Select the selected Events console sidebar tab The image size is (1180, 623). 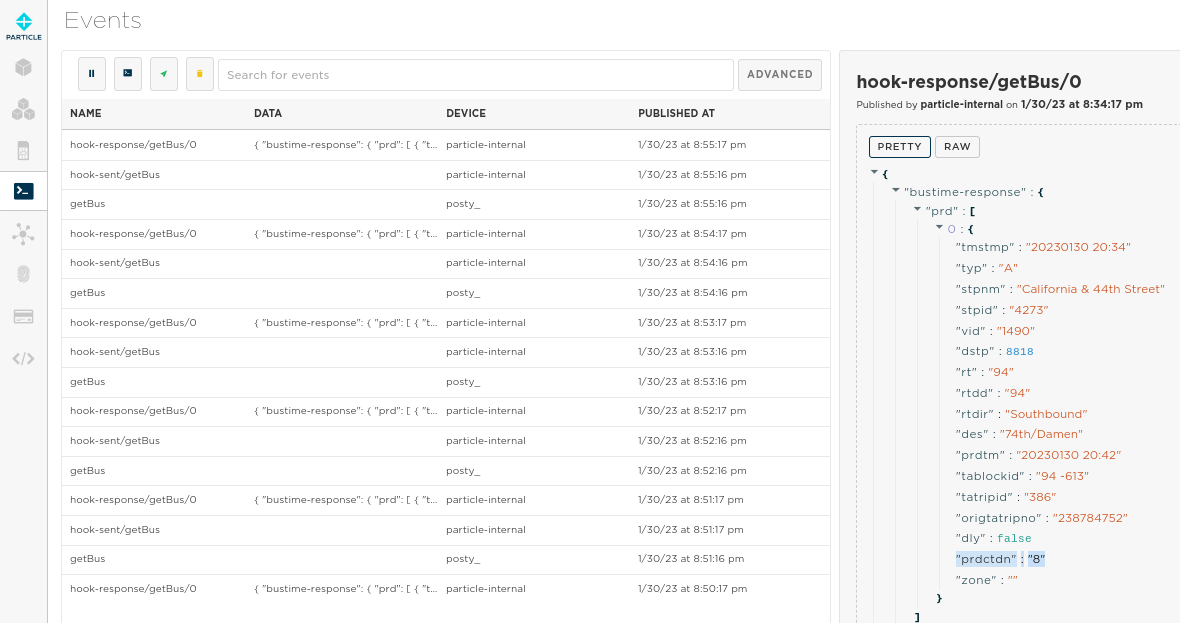pos(23,191)
